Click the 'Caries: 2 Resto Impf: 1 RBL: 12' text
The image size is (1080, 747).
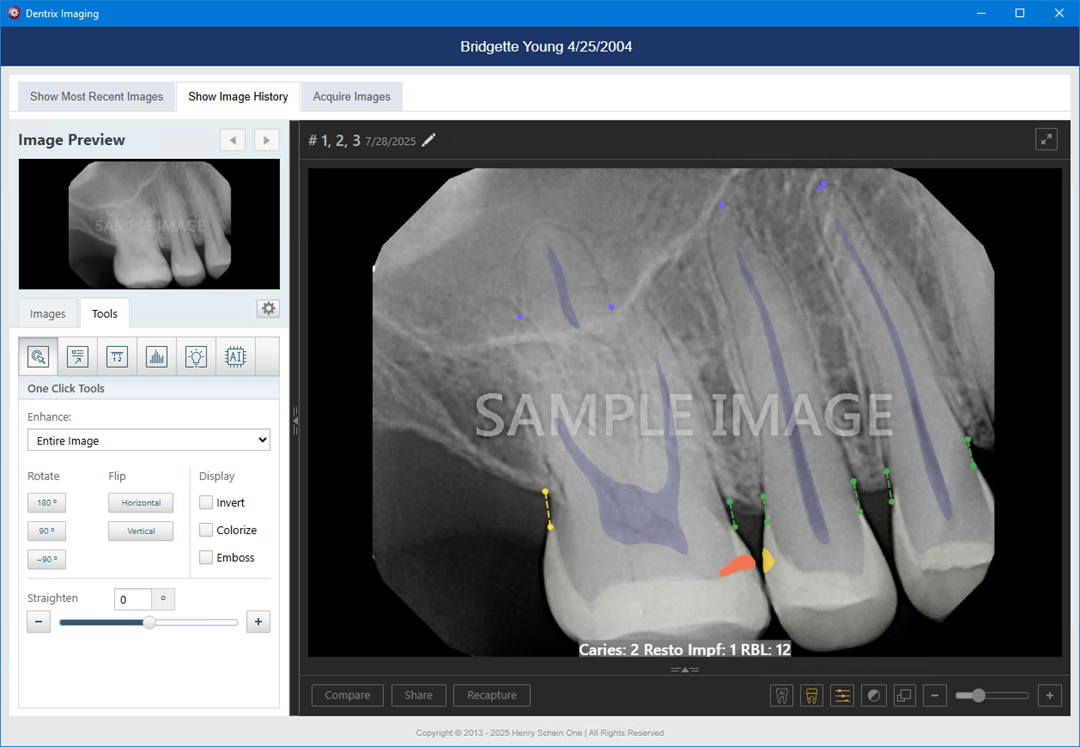coord(685,649)
